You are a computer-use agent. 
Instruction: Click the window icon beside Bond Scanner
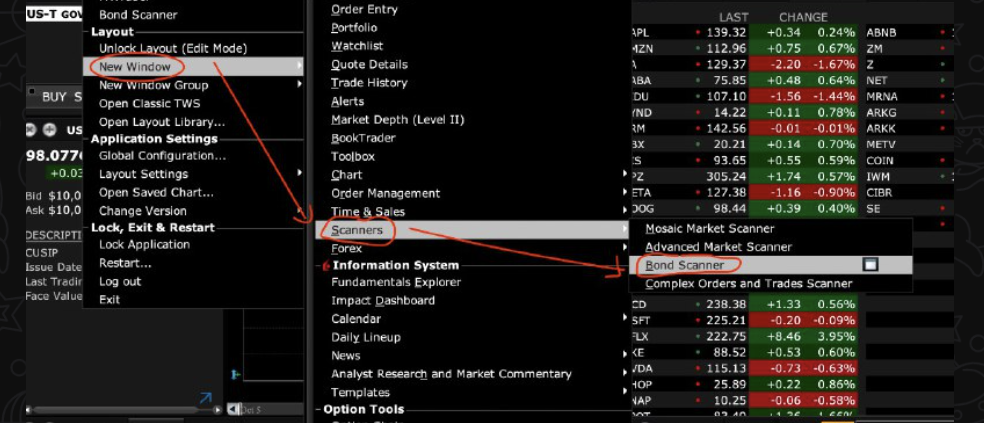(870, 265)
